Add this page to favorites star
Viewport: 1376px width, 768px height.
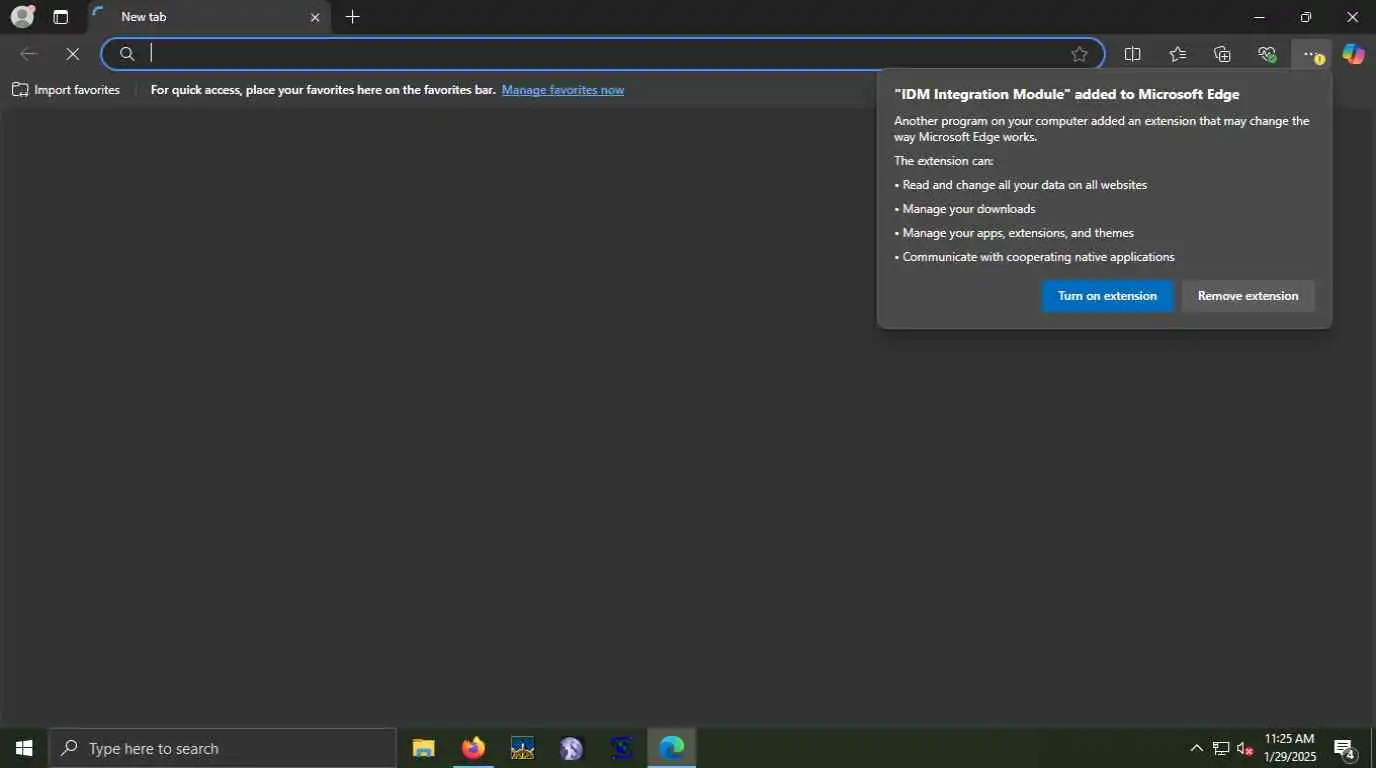[1079, 54]
